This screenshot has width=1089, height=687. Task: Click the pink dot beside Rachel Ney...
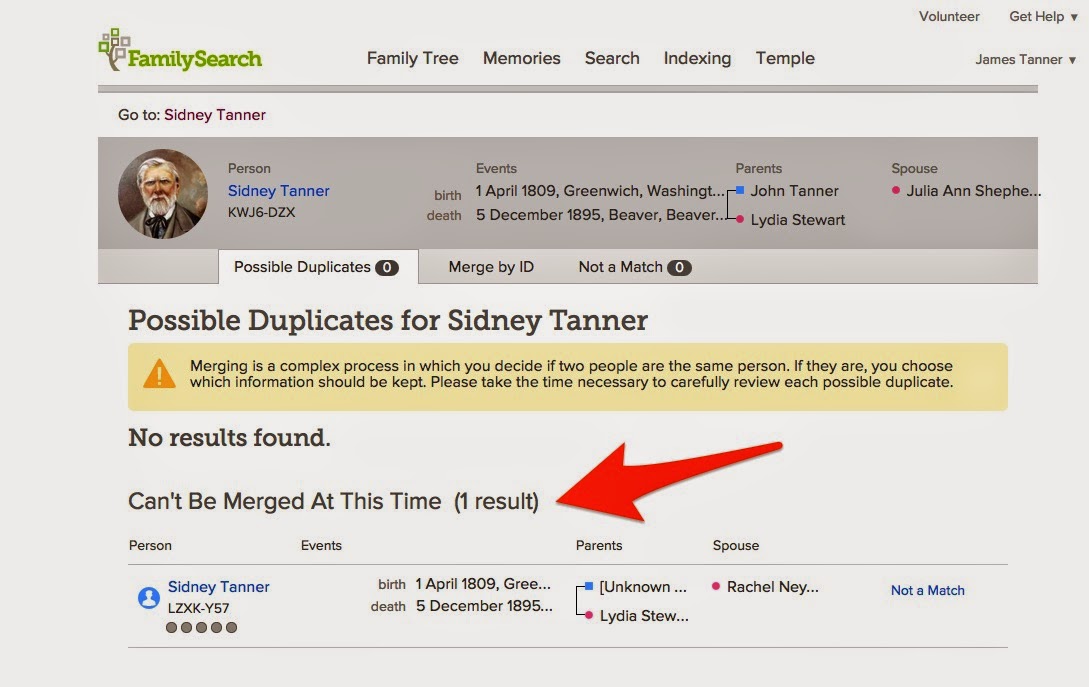point(716,586)
